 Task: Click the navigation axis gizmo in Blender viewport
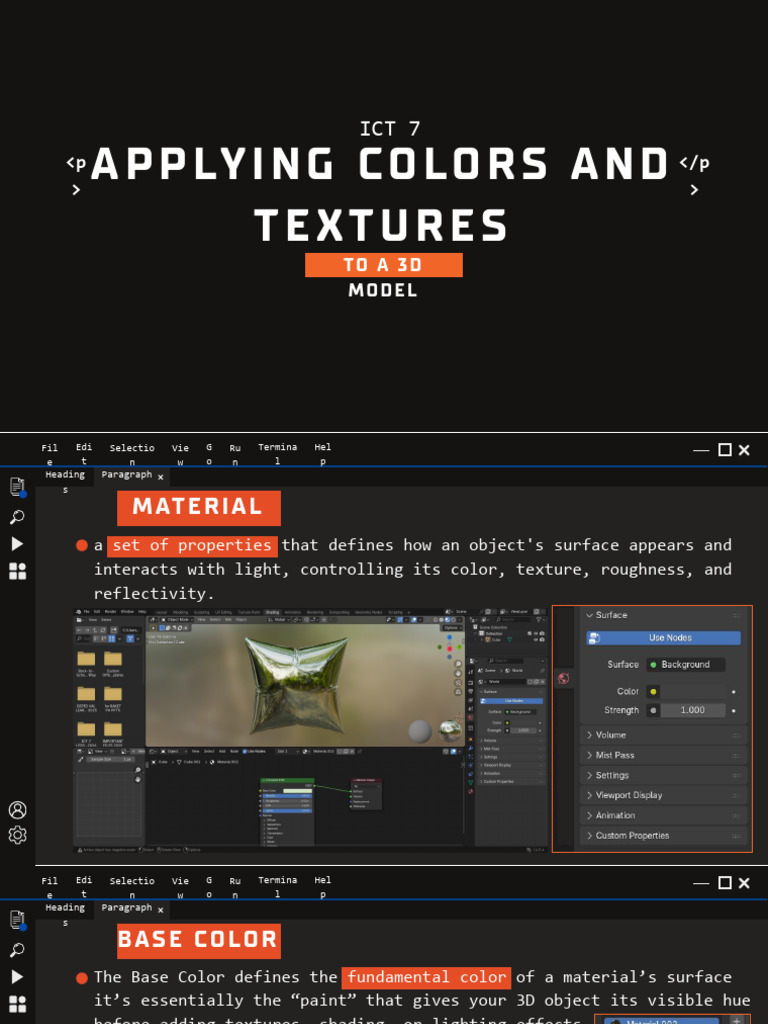point(449,645)
